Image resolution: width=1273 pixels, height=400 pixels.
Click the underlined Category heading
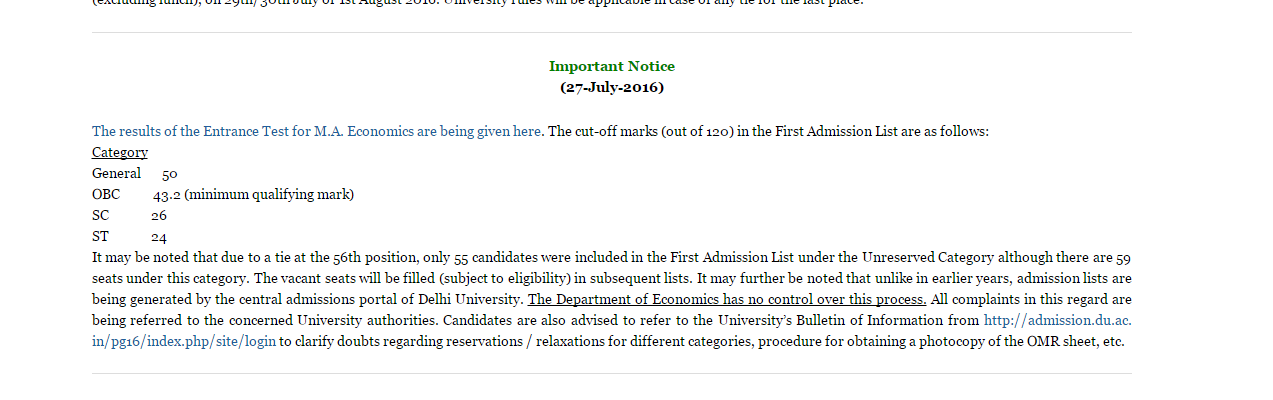point(120,152)
